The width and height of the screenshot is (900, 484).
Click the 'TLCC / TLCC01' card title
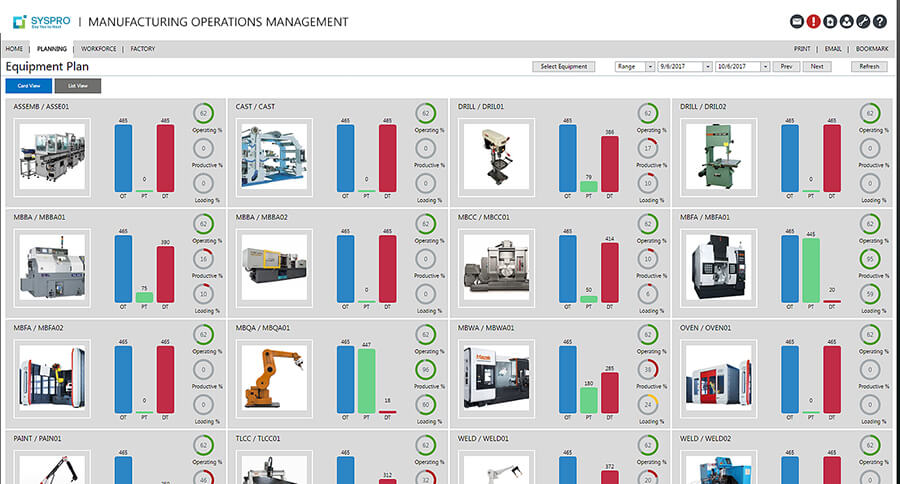coord(258,439)
